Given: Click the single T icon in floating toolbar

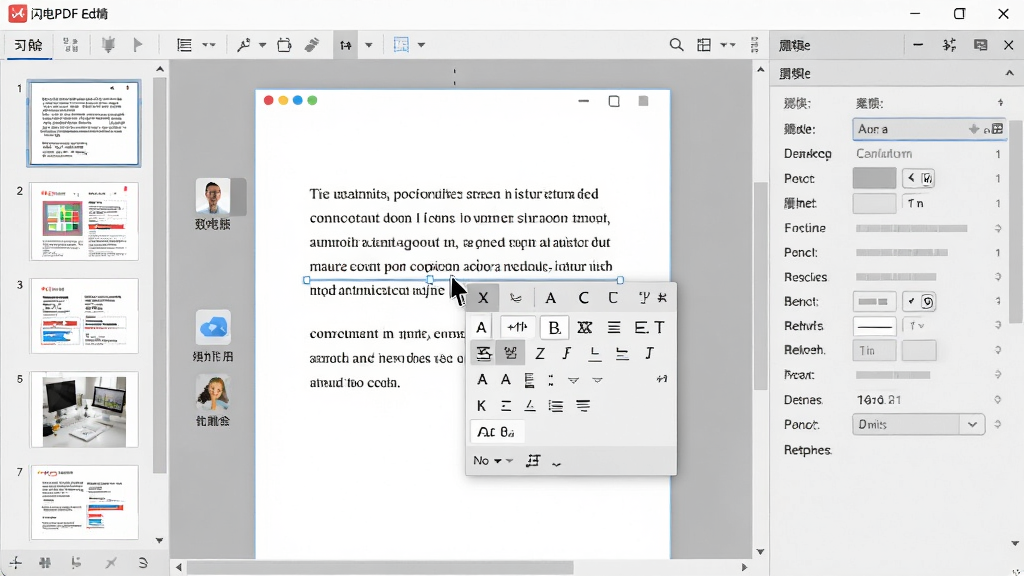Looking at the screenshot, I should (x=660, y=327).
